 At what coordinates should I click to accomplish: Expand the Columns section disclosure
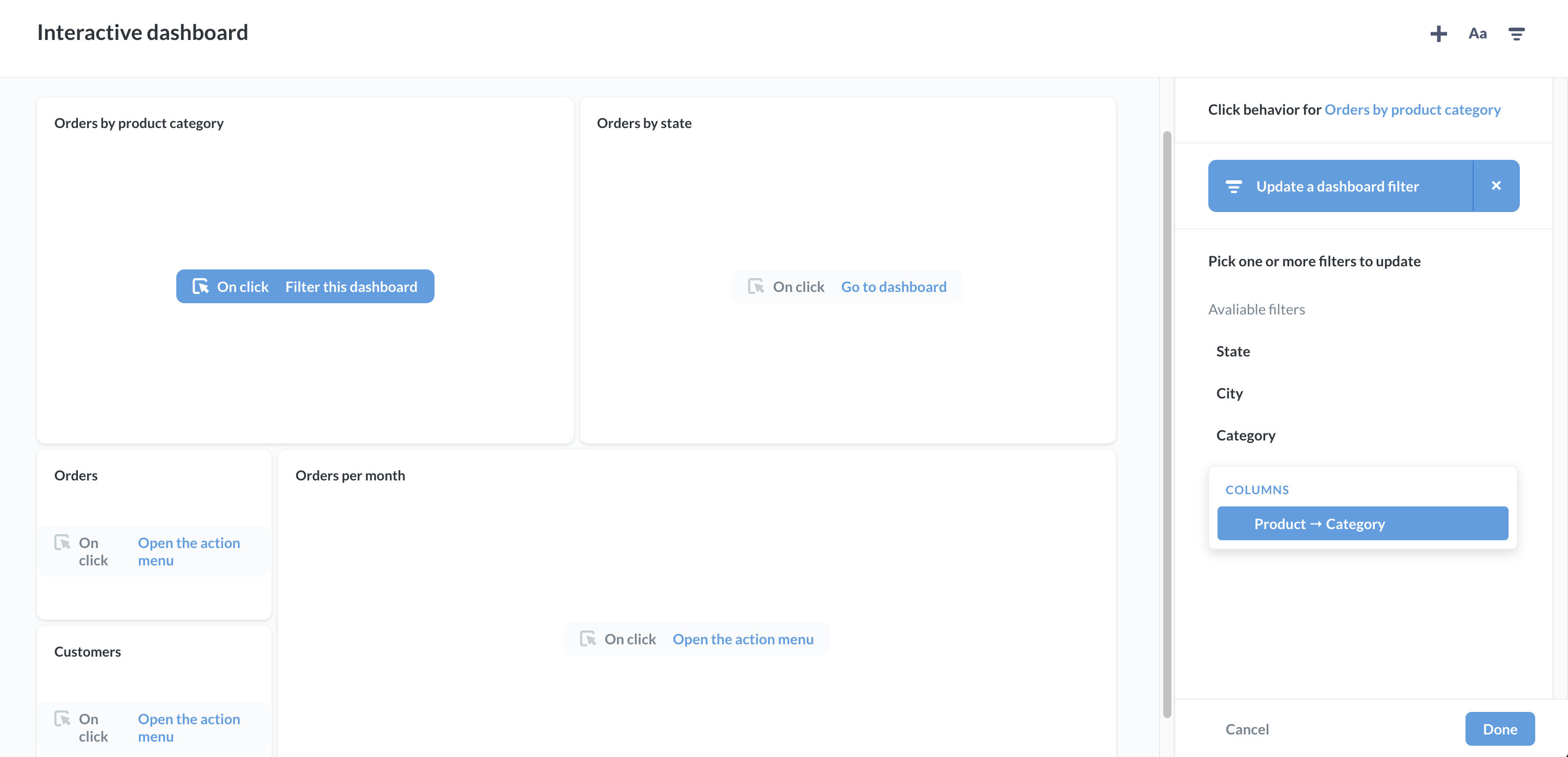click(1257, 489)
